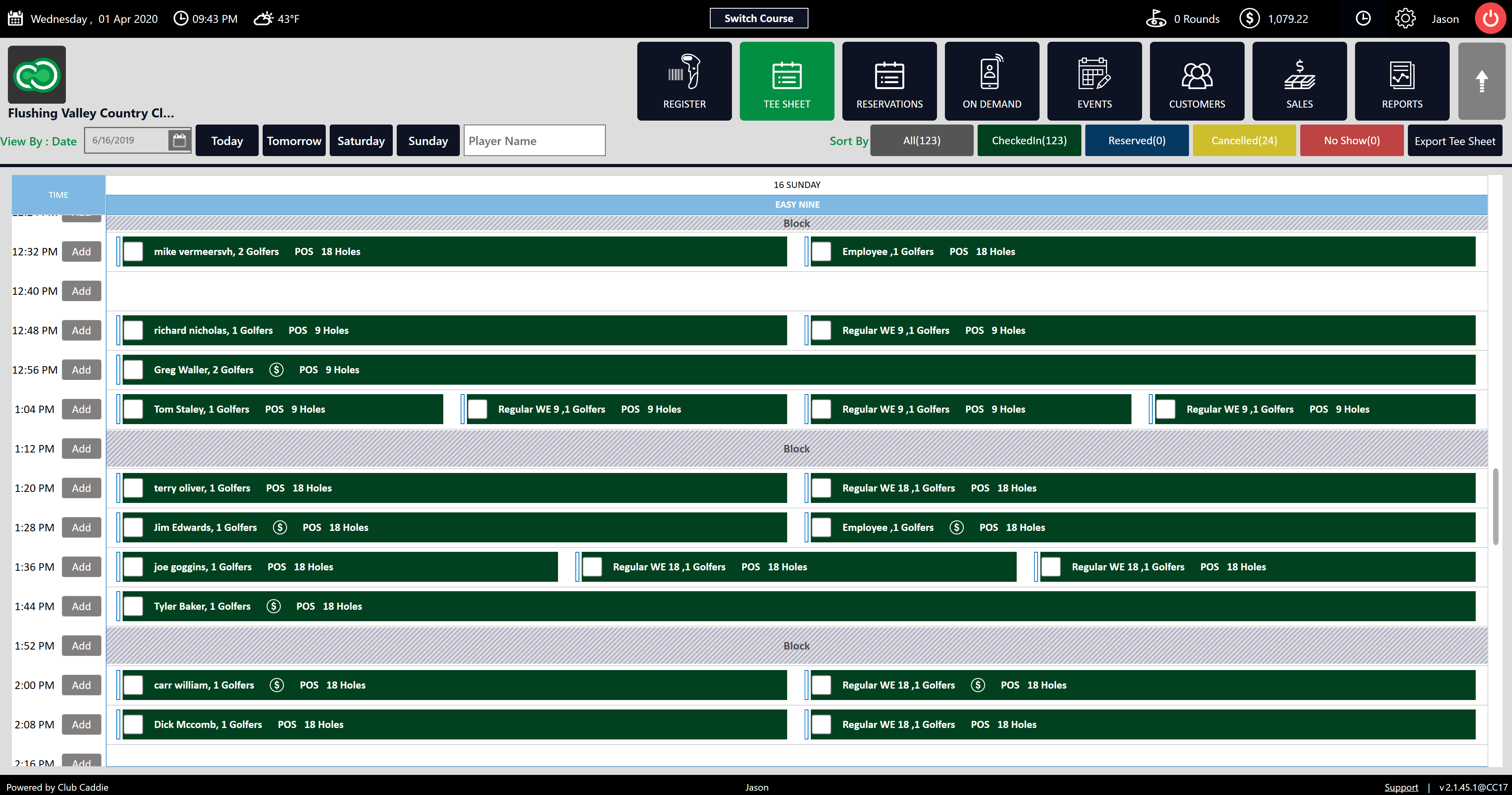Click the tee sheet vertical scrollbar
The height and width of the screenshot is (795, 1512).
click(x=1495, y=506)
